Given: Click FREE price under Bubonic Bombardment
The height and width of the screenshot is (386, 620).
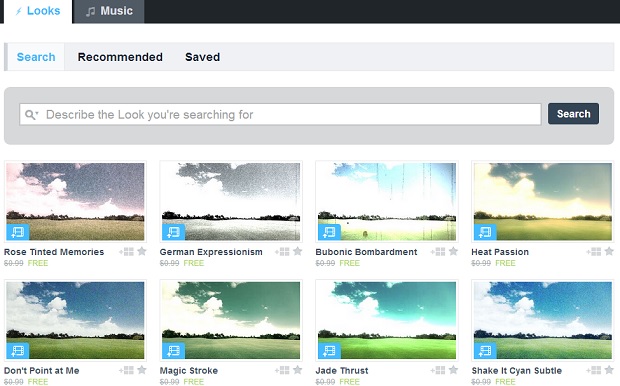Looking at the screenshot, I should pyautogui.click(x=350, y=263).
